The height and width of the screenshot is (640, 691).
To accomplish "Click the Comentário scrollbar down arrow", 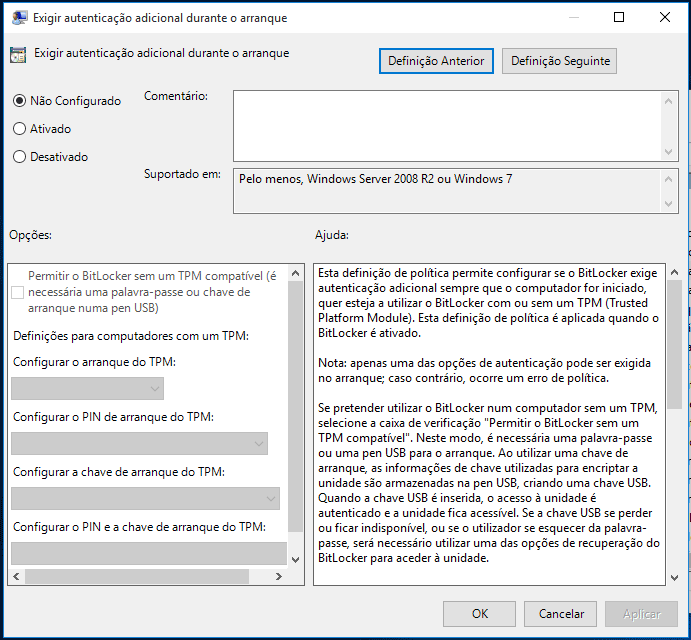I will point(669,152).
